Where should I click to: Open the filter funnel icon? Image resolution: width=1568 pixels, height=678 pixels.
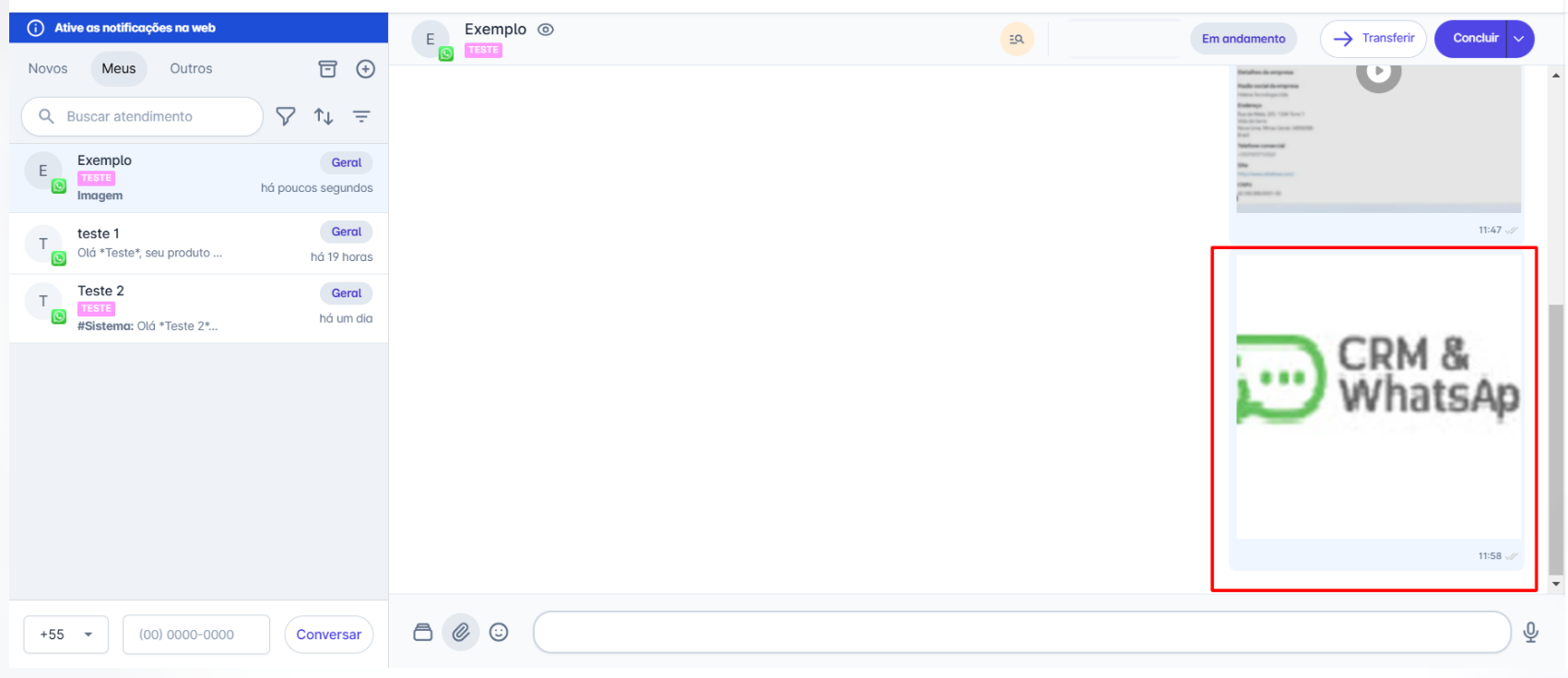[x=286, y=116]
